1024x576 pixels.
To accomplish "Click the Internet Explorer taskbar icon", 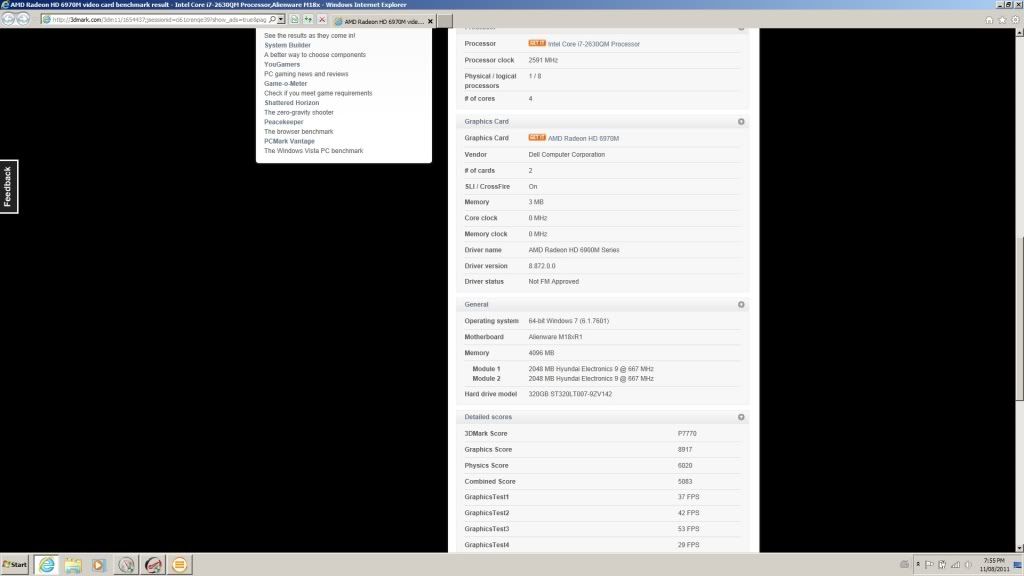I will coord(46,565).
